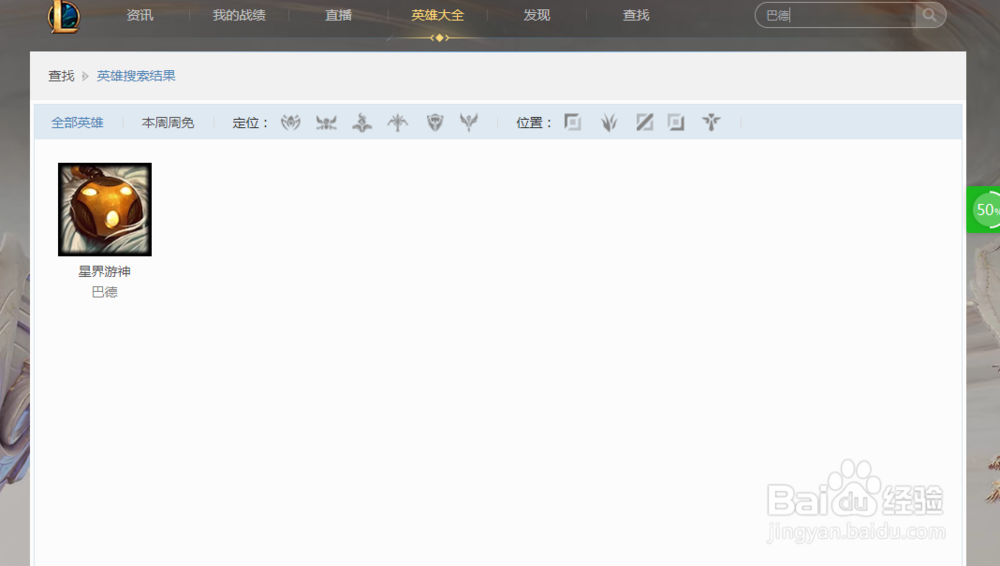
Task: Select the Jungle position icon
Action: 609,122
